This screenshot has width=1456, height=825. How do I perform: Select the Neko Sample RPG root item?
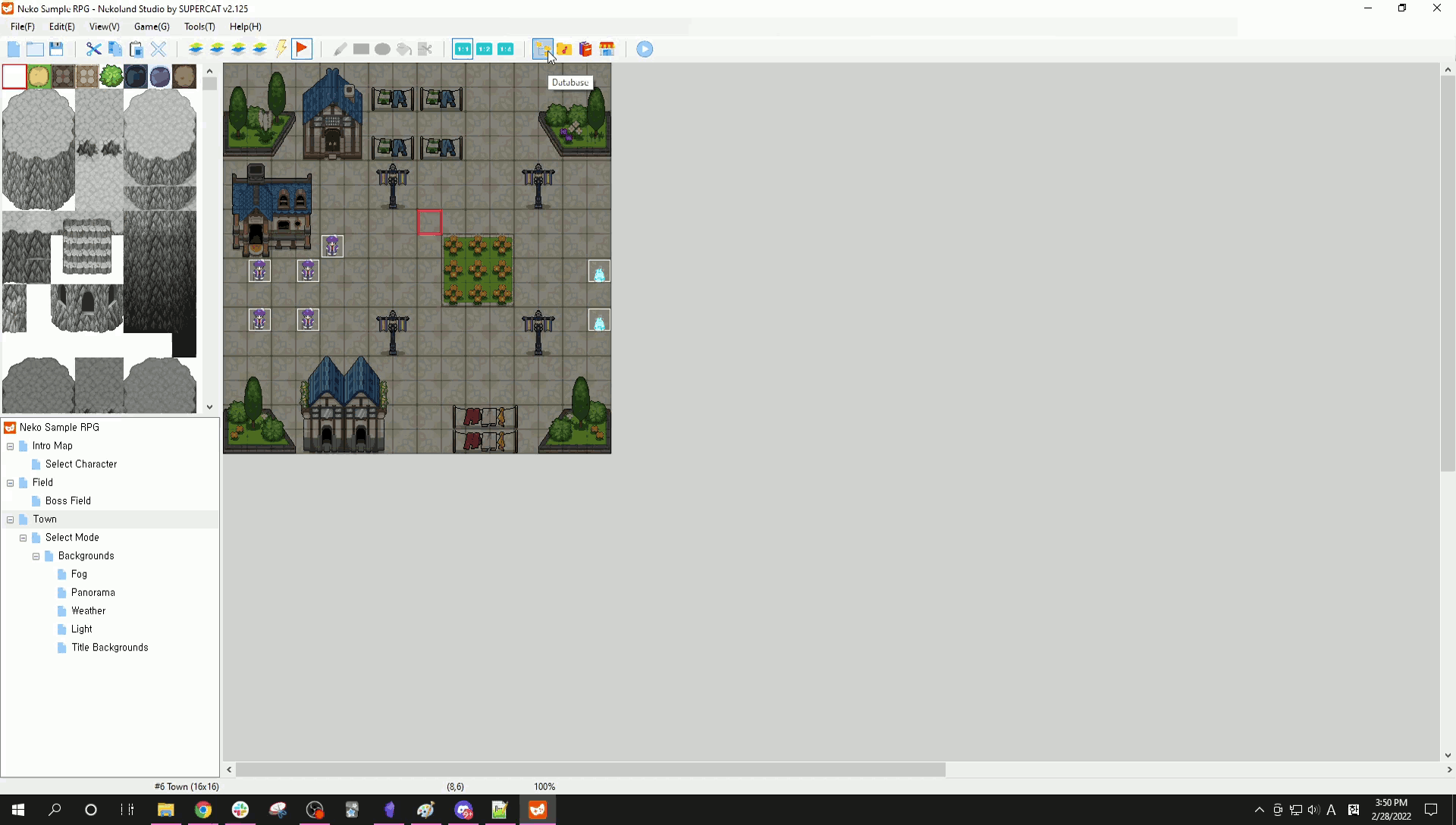[59, 428]
